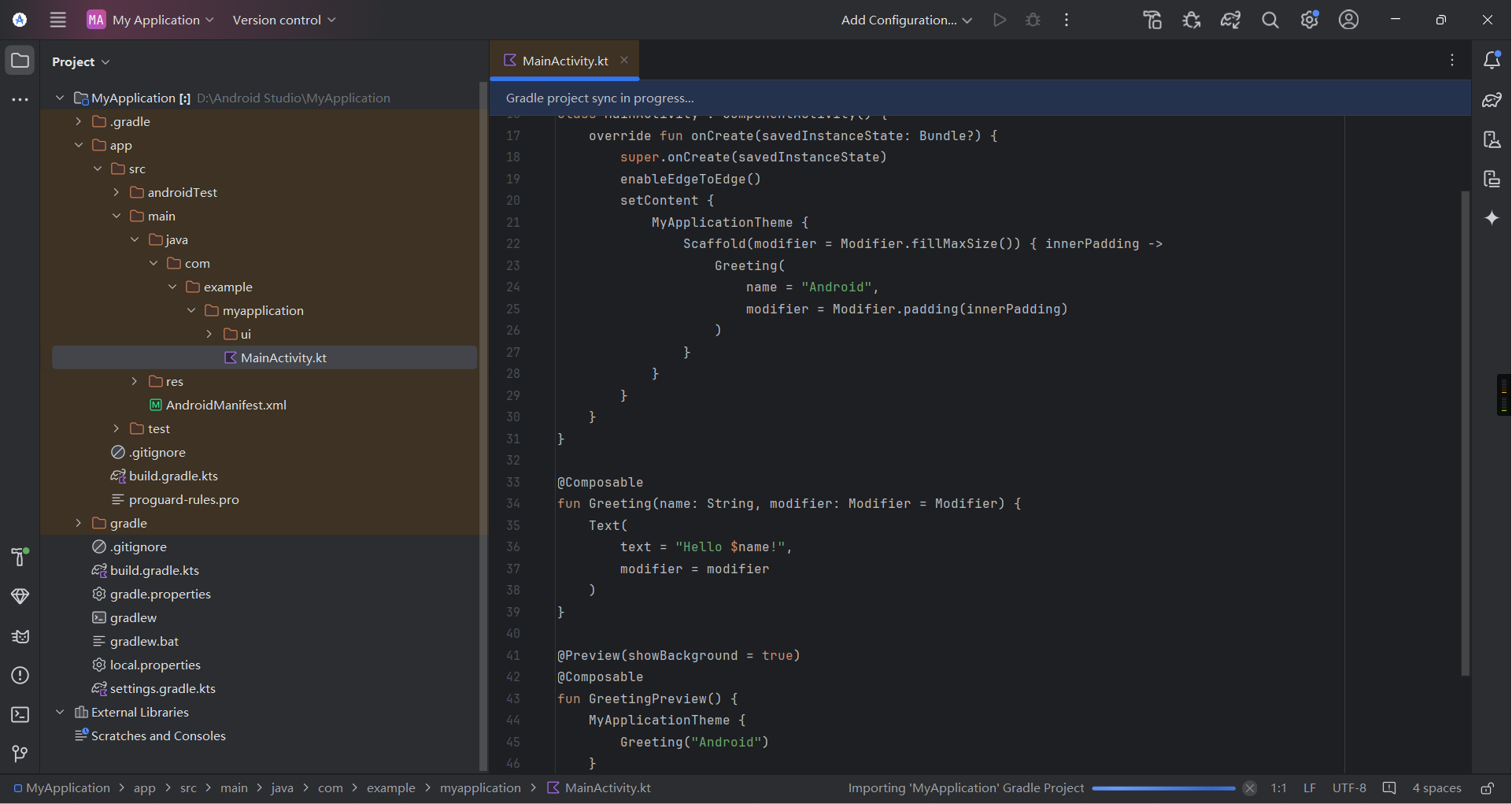Select local.properties file
The image size is (1512, 804).
[x=146, y=665]
